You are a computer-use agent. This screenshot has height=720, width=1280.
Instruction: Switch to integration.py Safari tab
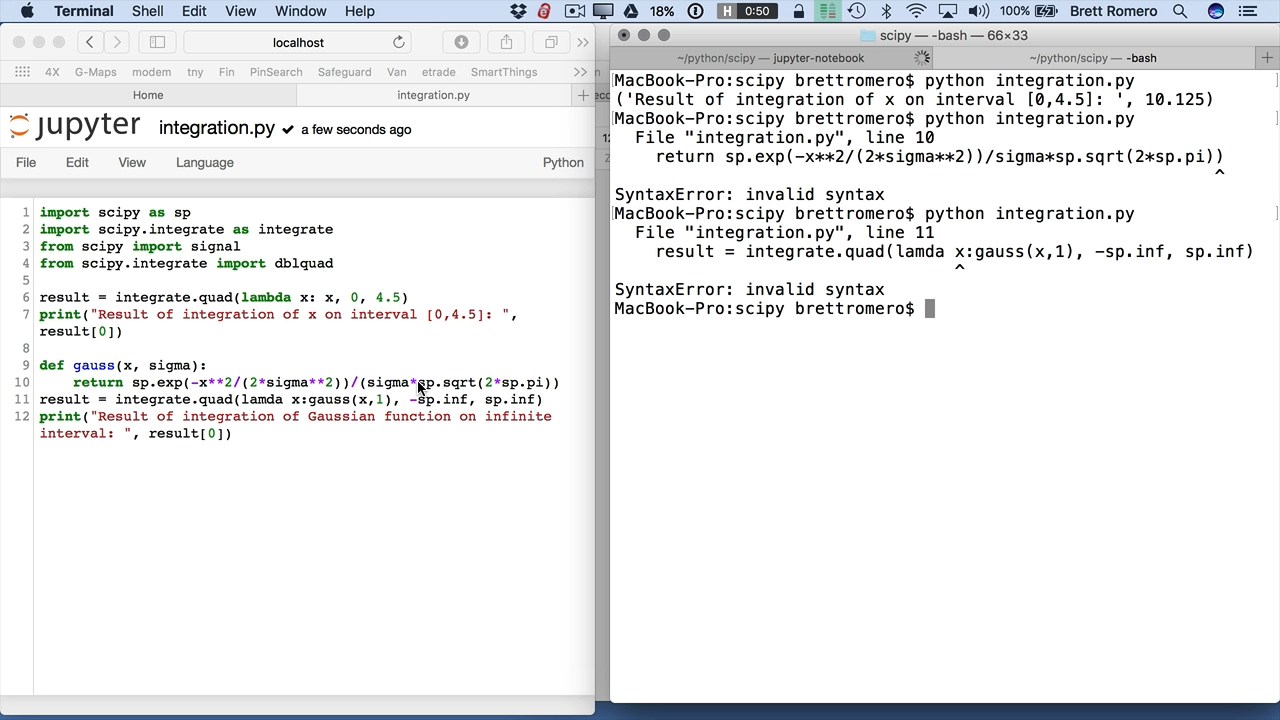pos(433,95)
